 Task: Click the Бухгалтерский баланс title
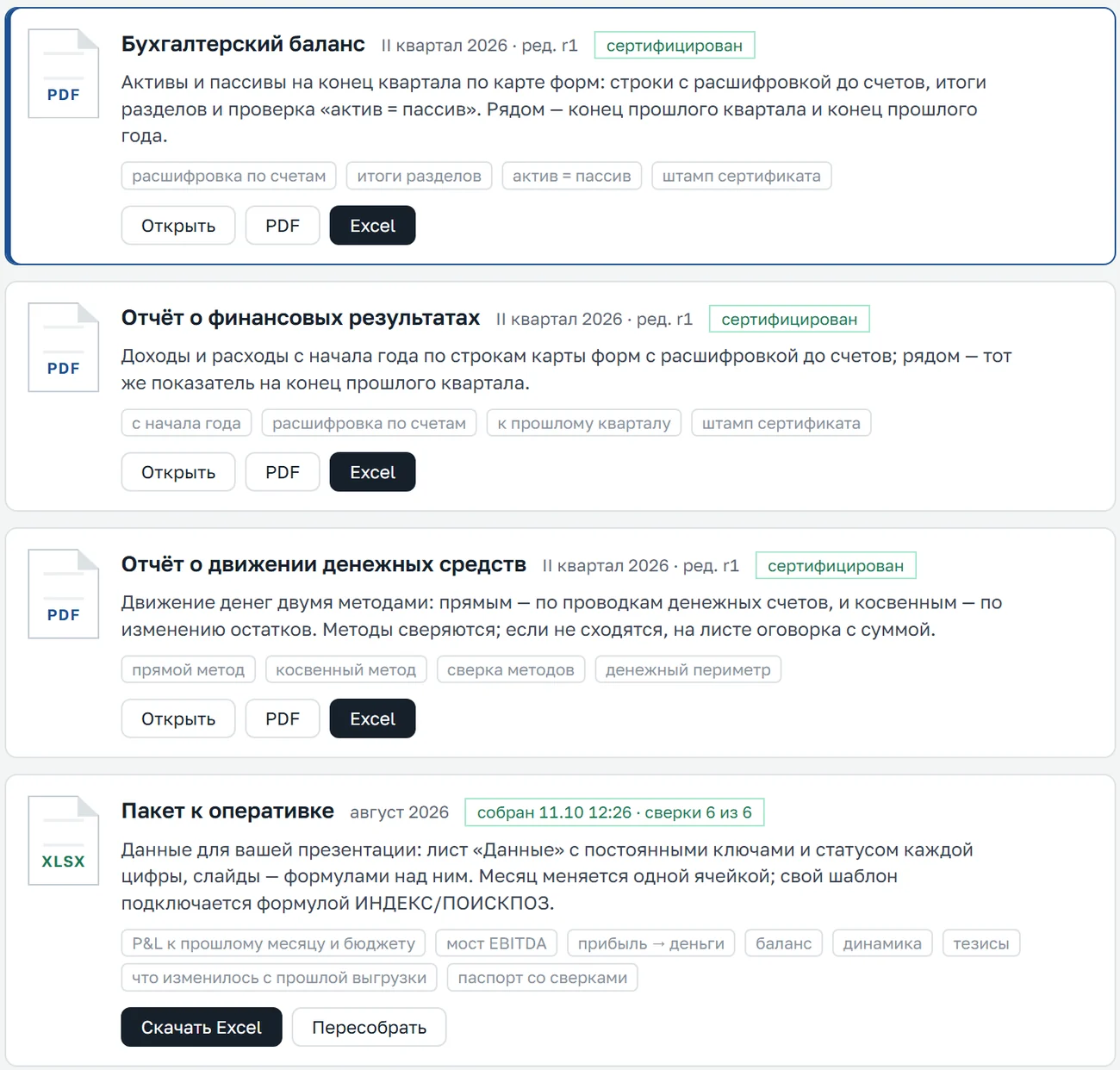coord(243,44)
